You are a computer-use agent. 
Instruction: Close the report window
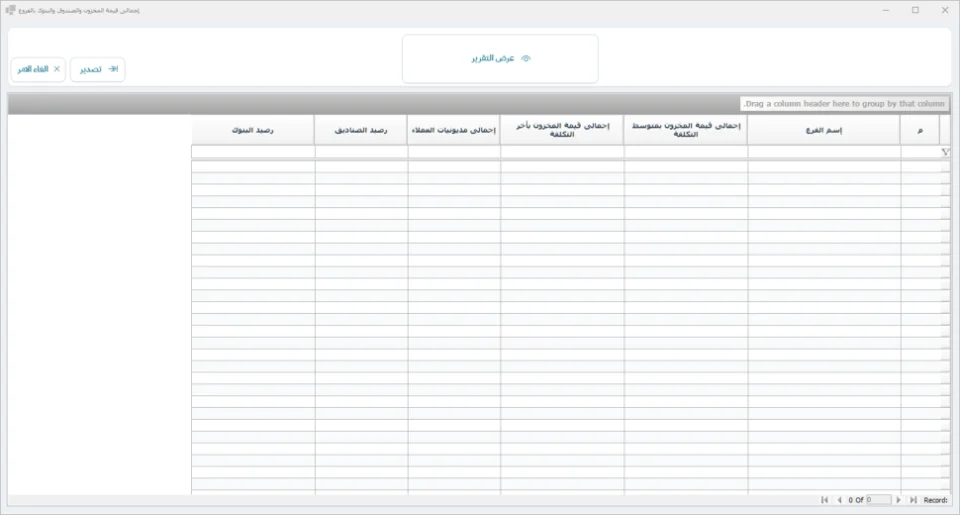click(945, 10)
